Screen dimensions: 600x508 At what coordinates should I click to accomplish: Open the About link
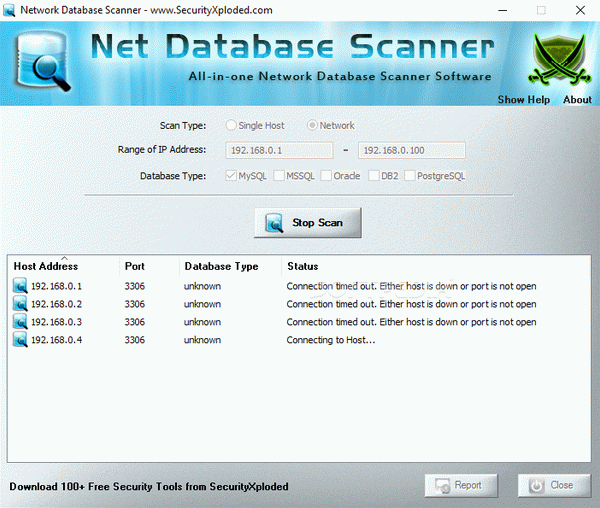point(577,99)
